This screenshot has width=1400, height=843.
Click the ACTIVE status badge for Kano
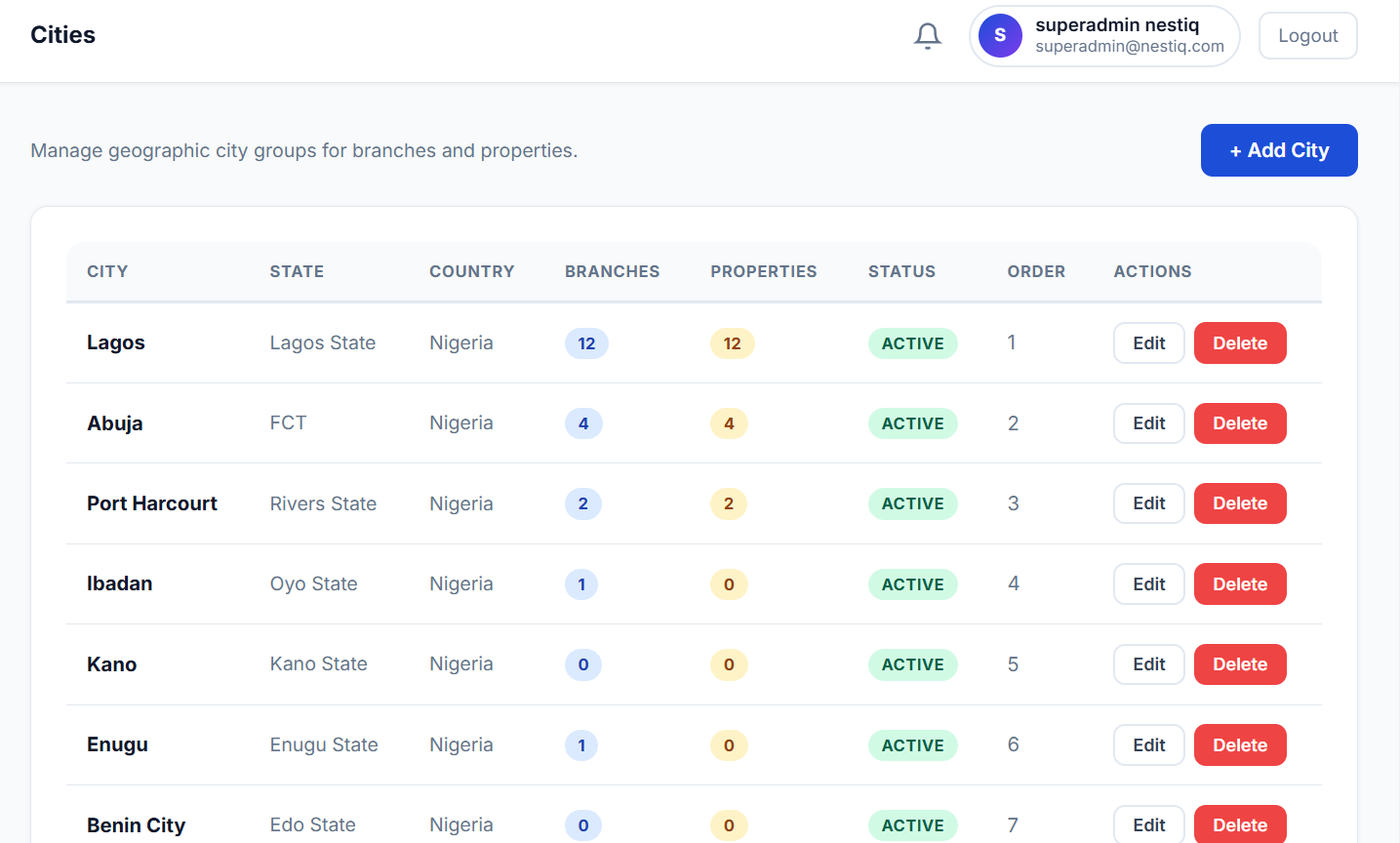pyautogui.click(x=913, y=664)
